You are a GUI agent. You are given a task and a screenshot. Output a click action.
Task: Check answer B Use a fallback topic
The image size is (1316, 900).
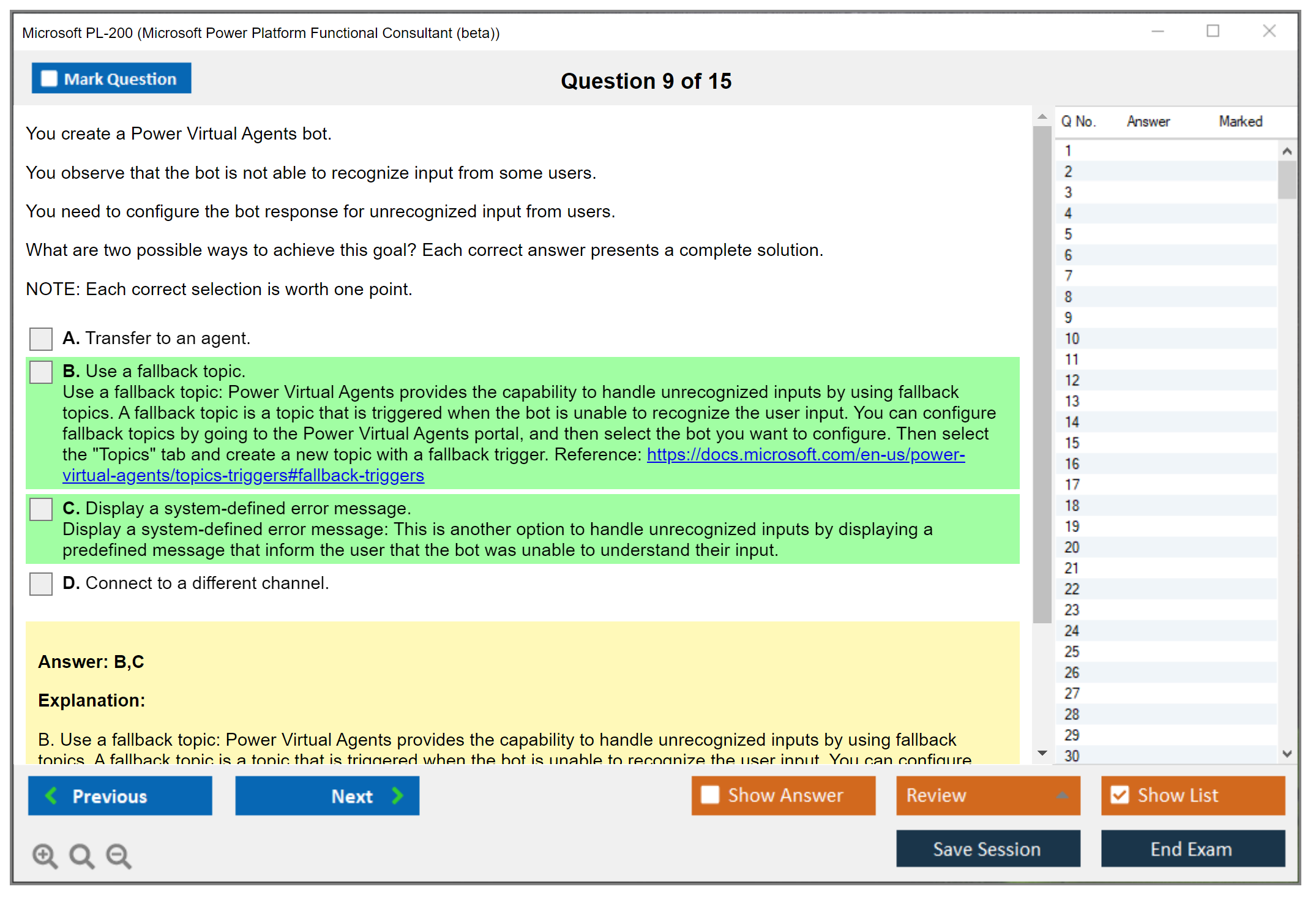click(x=41, y=372)
